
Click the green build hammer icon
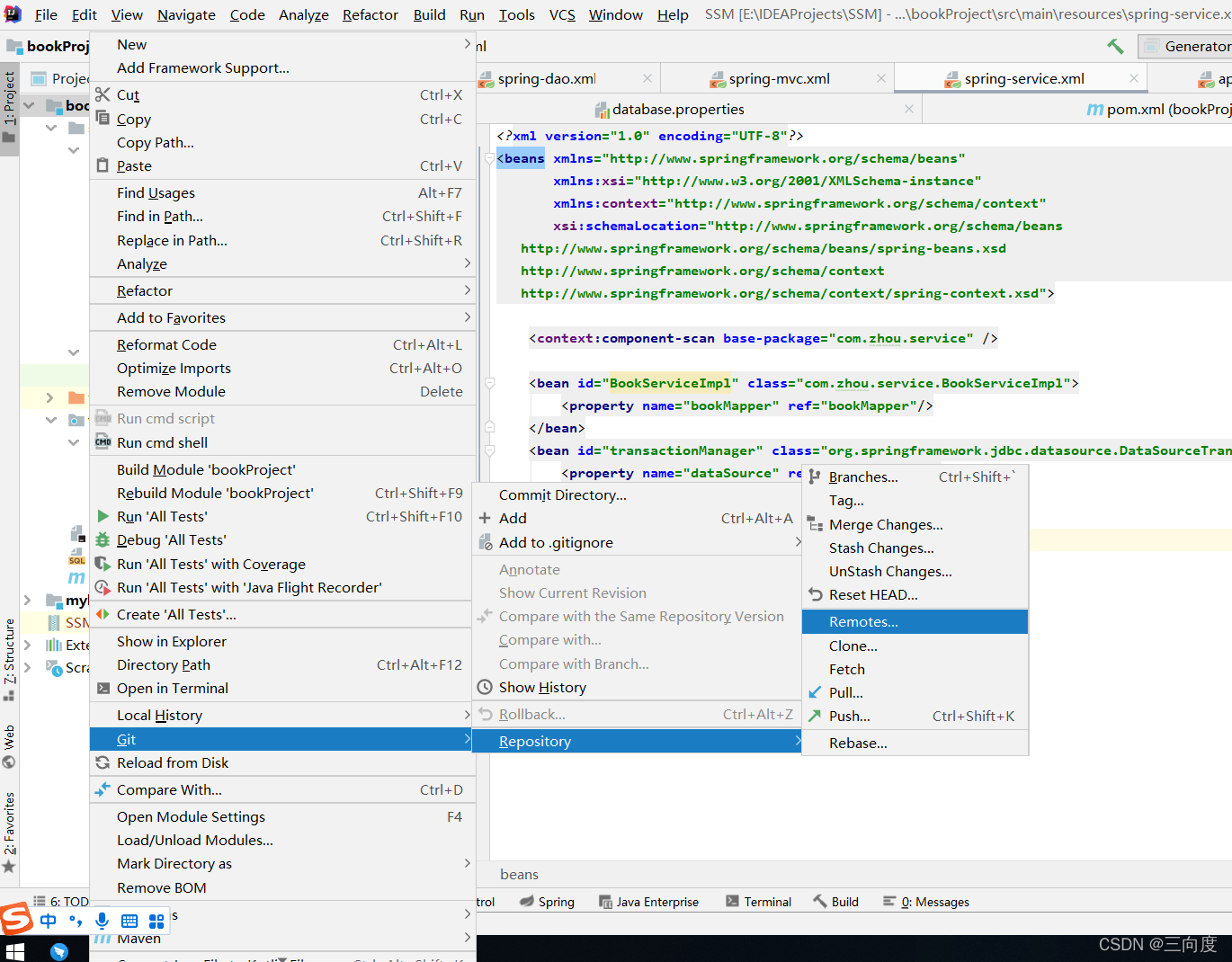[x=1115, y=46]
